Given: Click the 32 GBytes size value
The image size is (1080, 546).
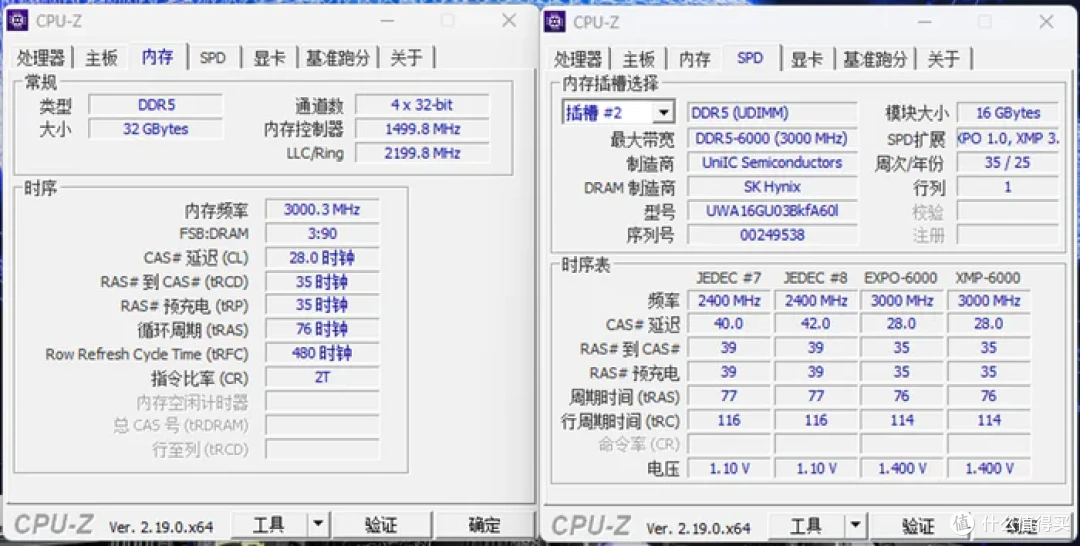Looking at the screenshot, I should [x=156, y=129].
